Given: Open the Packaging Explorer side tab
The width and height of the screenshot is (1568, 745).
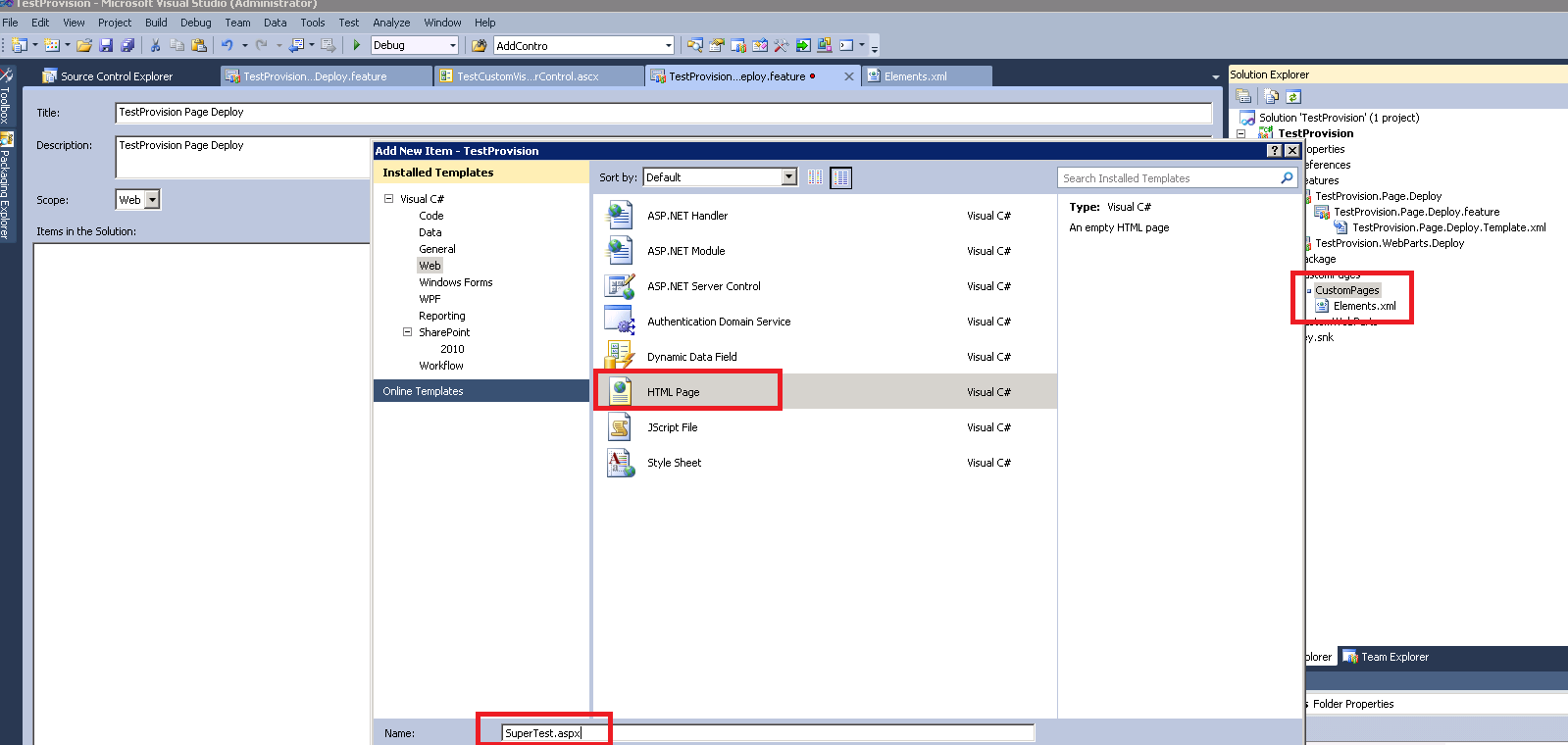Looking at the screenshot, I should 6,186.
